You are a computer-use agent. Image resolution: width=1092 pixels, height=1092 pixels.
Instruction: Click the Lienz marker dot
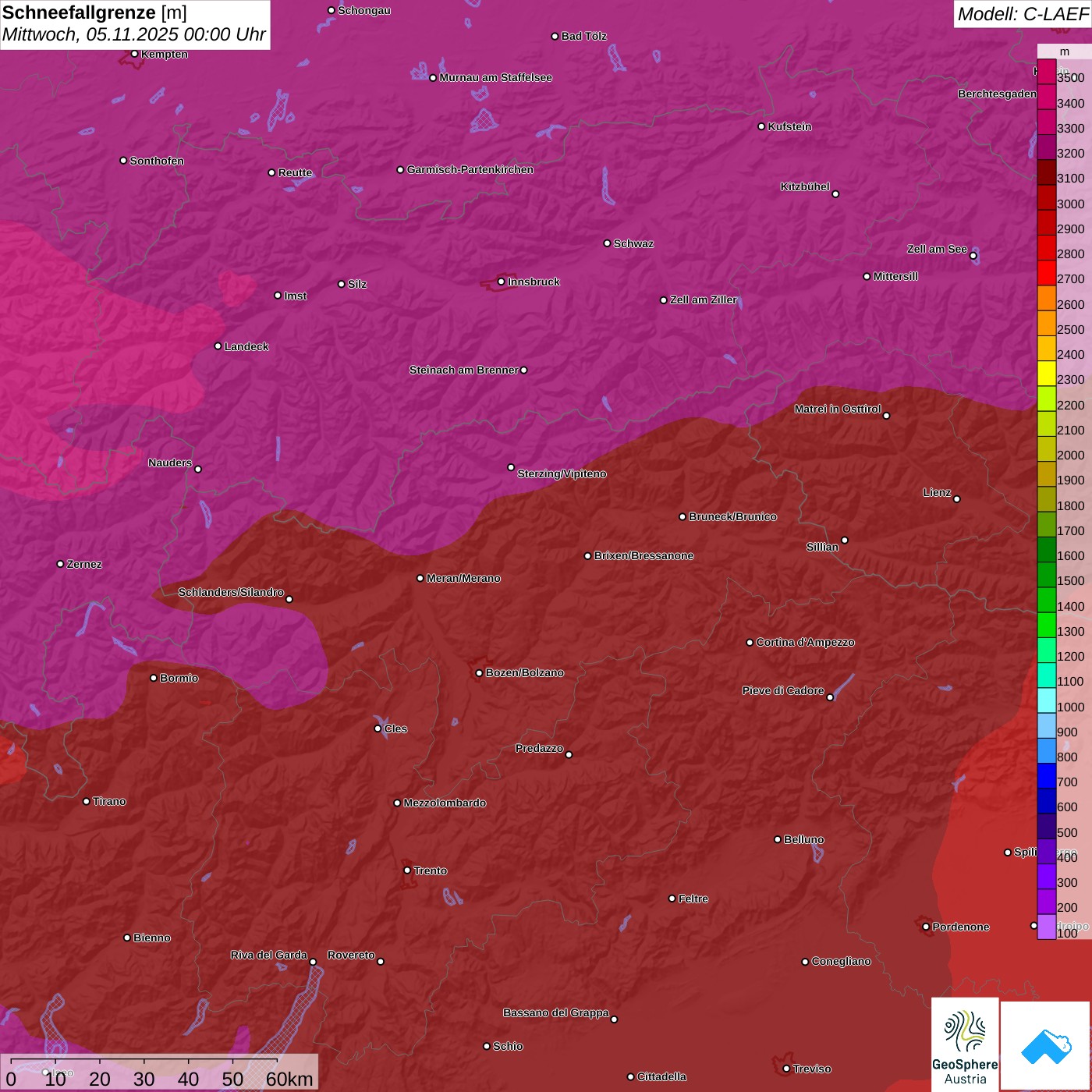coord(957,499)
